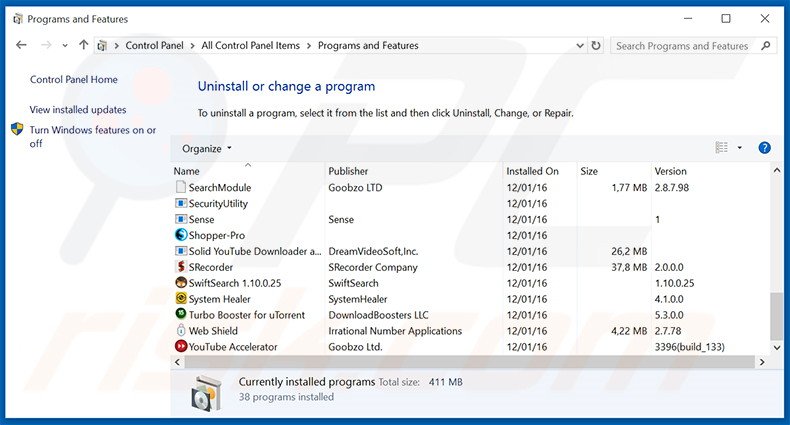Click Programs and Features breadcrumb
Screen dimensions: 790x425
point(368,46)
